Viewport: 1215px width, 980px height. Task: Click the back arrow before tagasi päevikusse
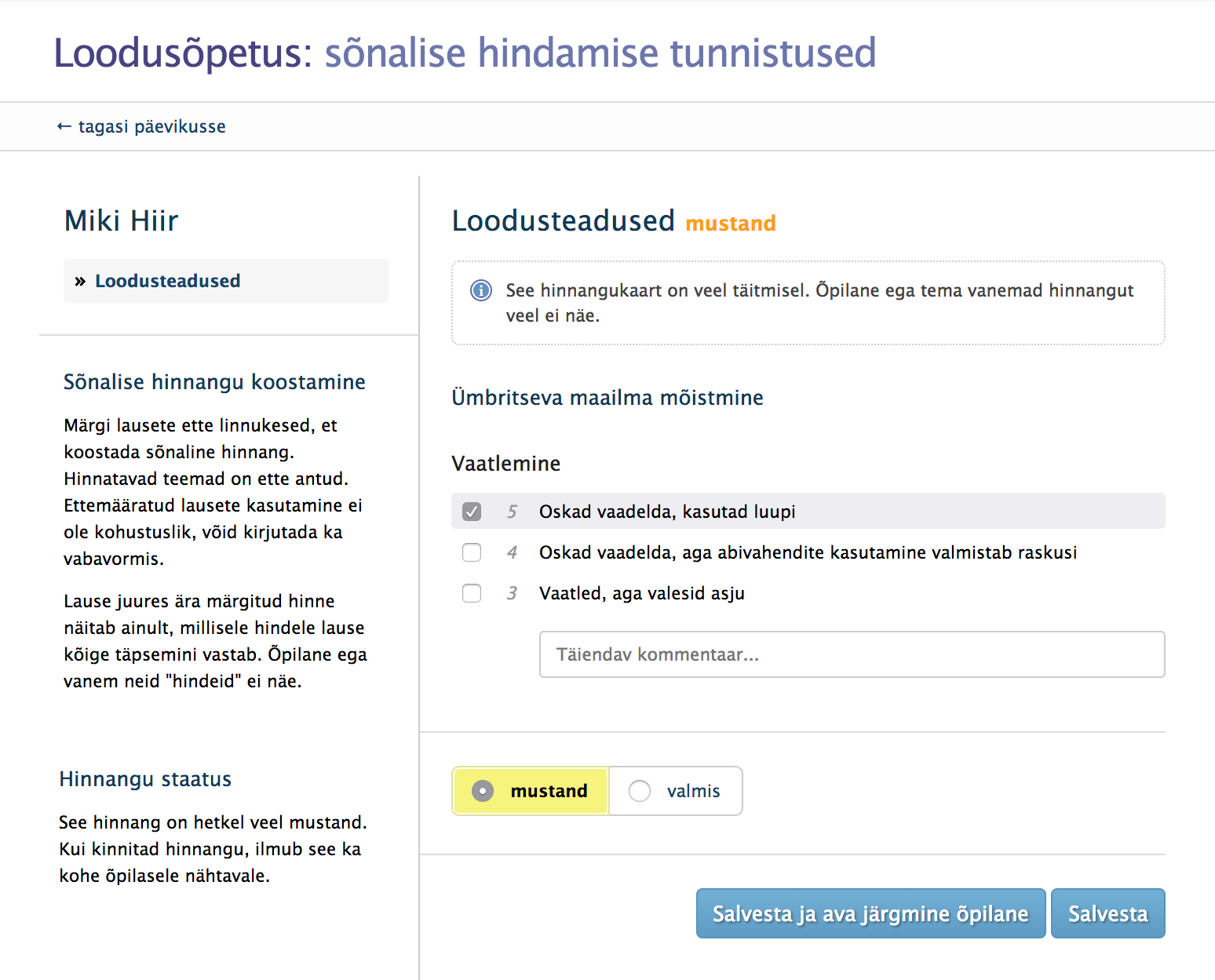click(x=63, y=126)
